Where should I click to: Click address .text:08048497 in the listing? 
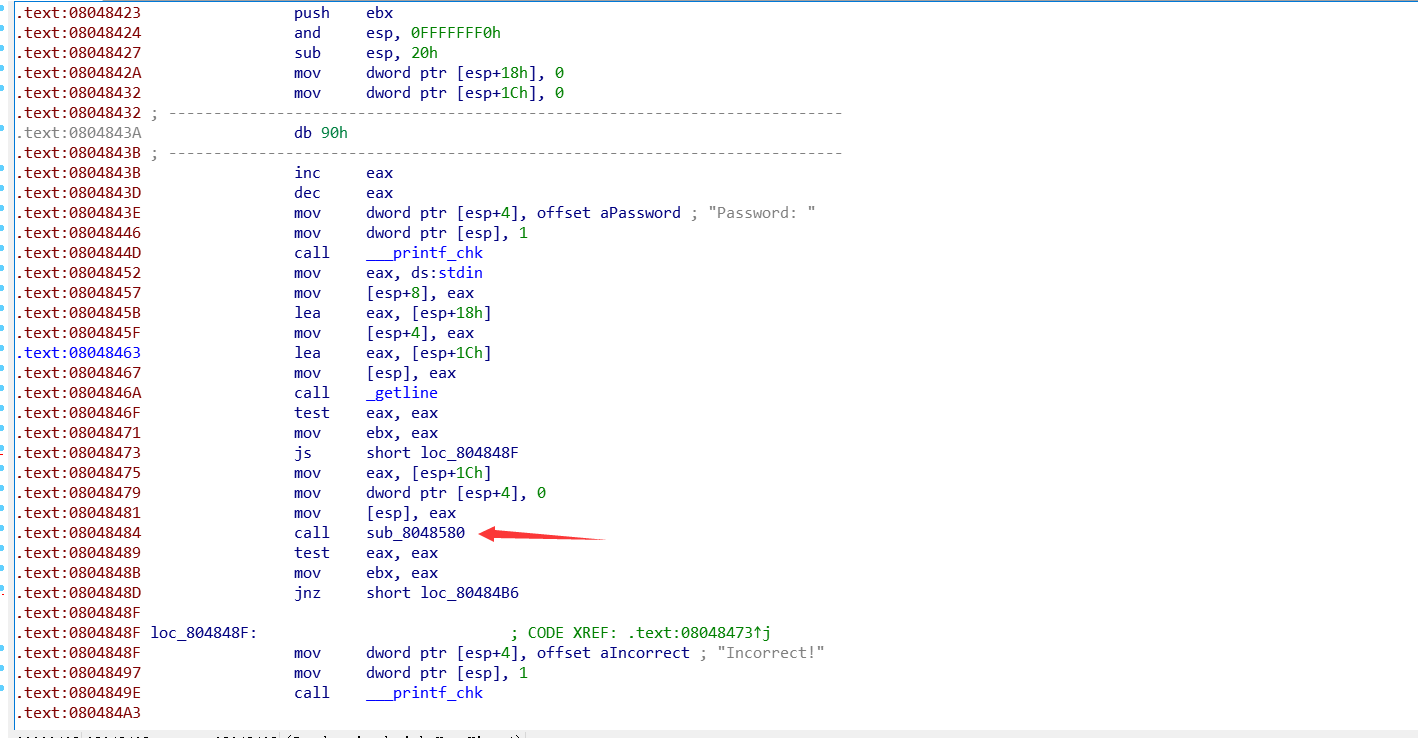78,673
